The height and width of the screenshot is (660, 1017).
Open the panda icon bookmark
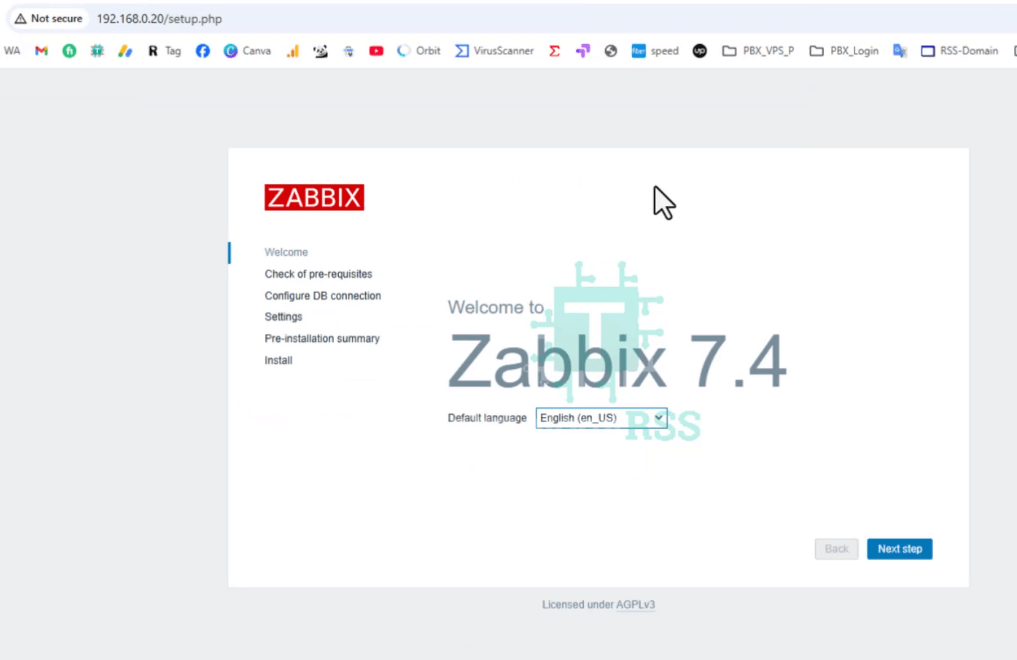point(320,51)
